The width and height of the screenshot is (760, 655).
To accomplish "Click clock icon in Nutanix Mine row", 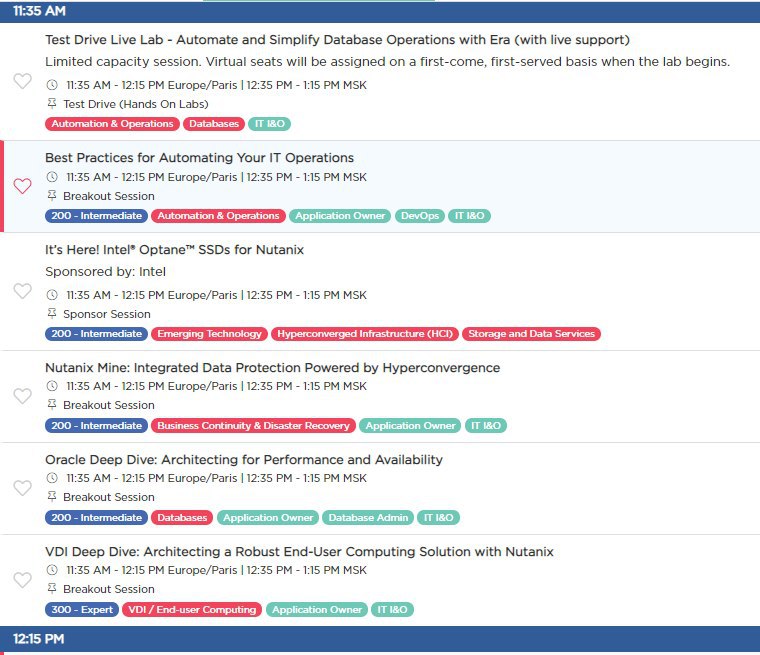I will click(52, 386).
